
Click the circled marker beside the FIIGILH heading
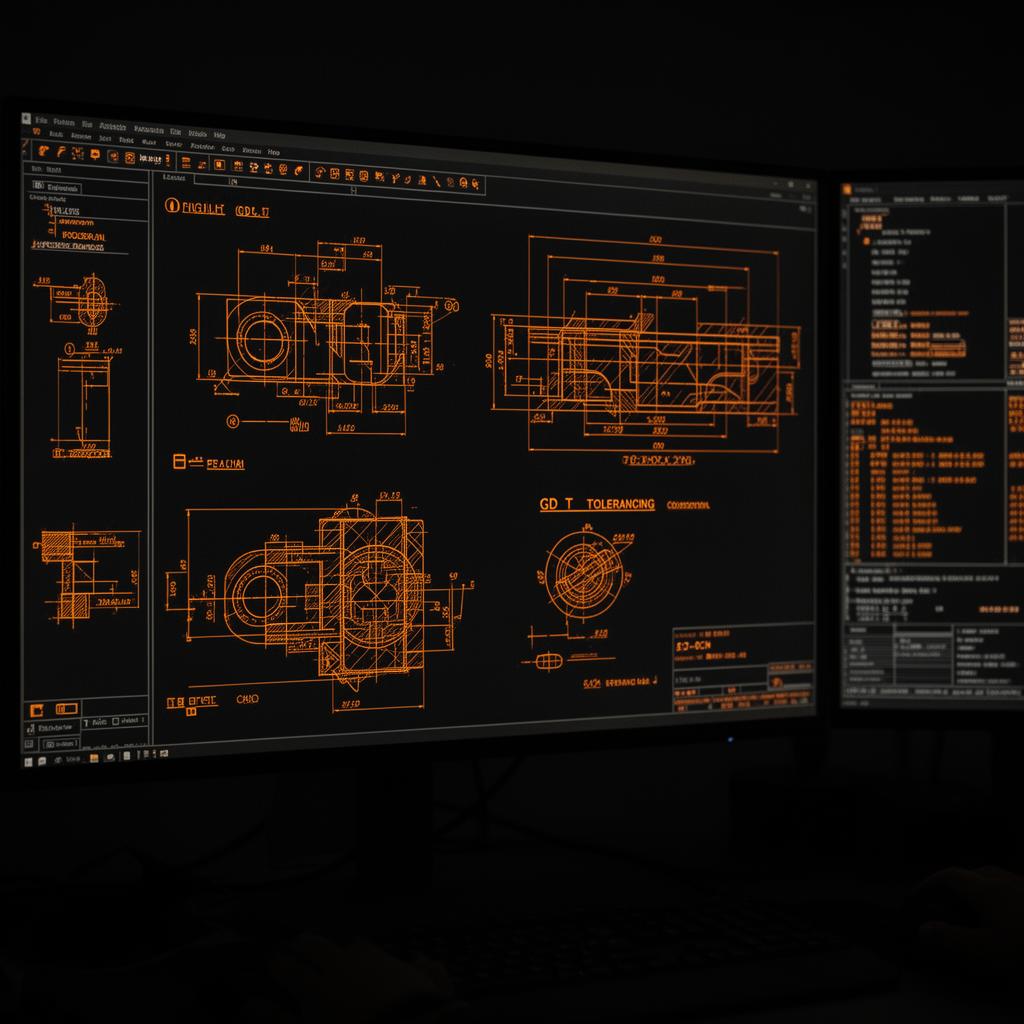[x=172, y=206]
